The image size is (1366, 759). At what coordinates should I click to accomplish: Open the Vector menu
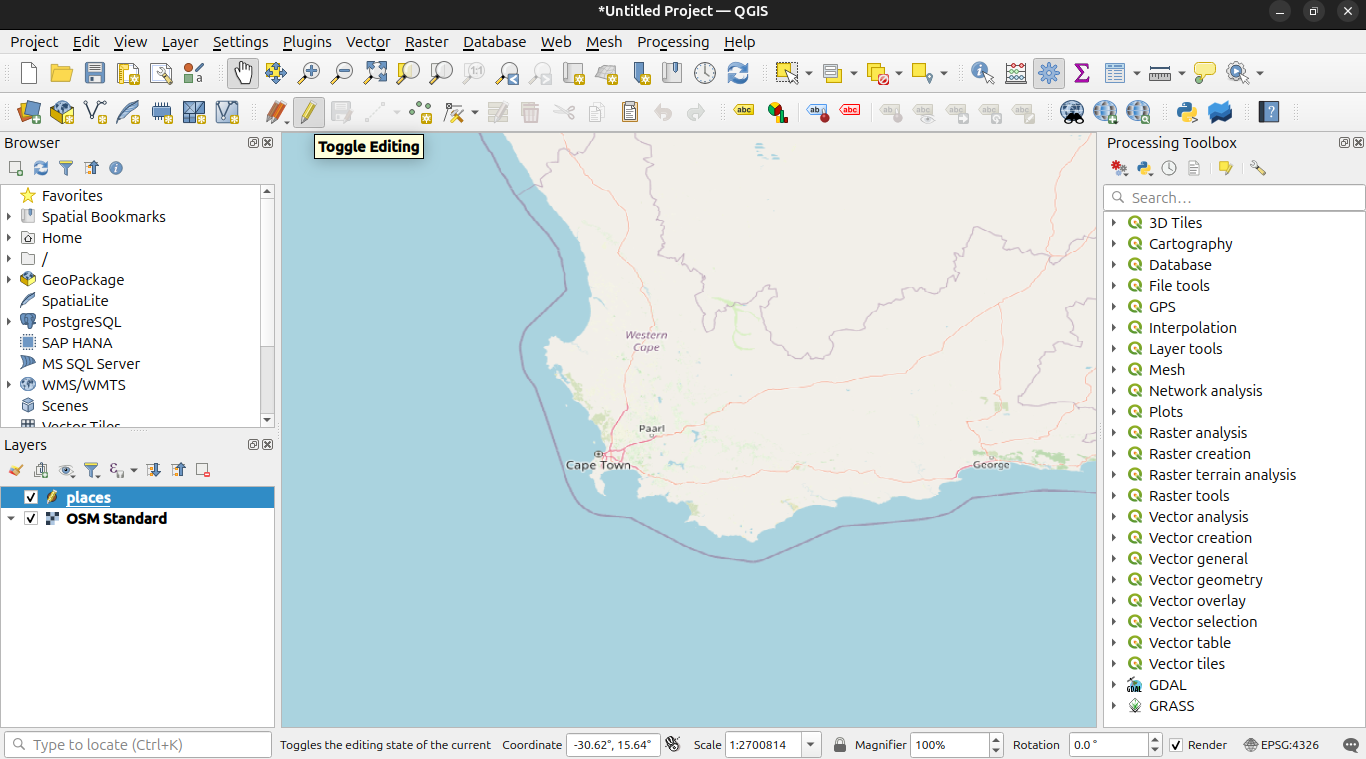[x=367, y=42]
